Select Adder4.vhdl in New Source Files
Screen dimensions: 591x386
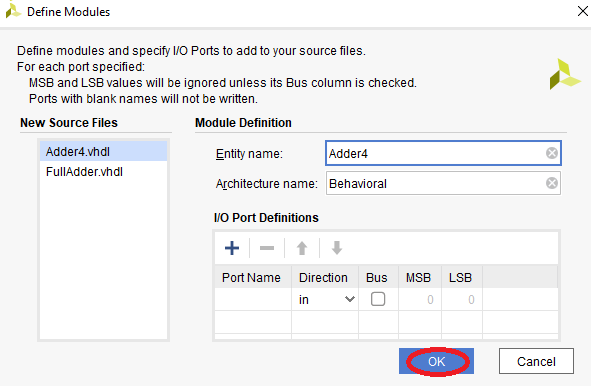click(103, 152)
